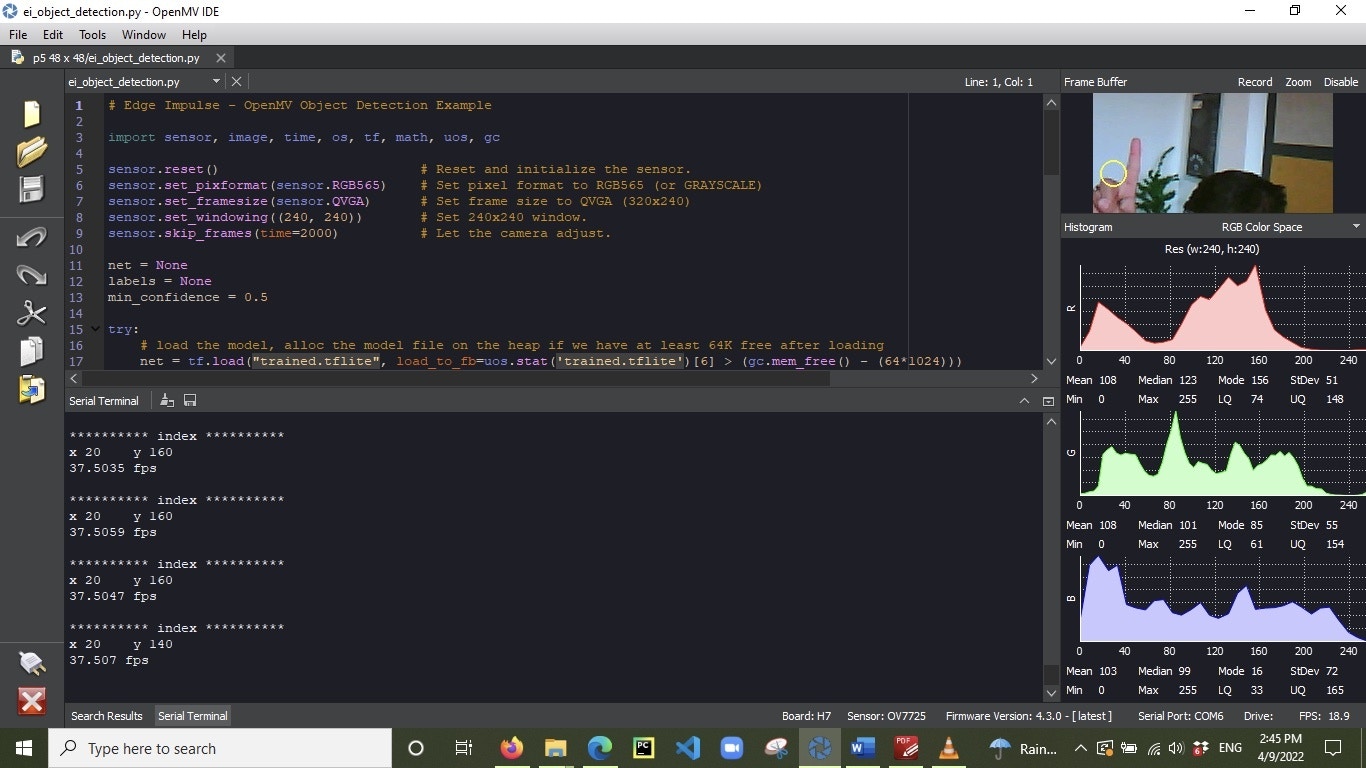The image size is (1366, 768).
Task: Click Zoom in the Frame Buffer
Action: 1298,82
